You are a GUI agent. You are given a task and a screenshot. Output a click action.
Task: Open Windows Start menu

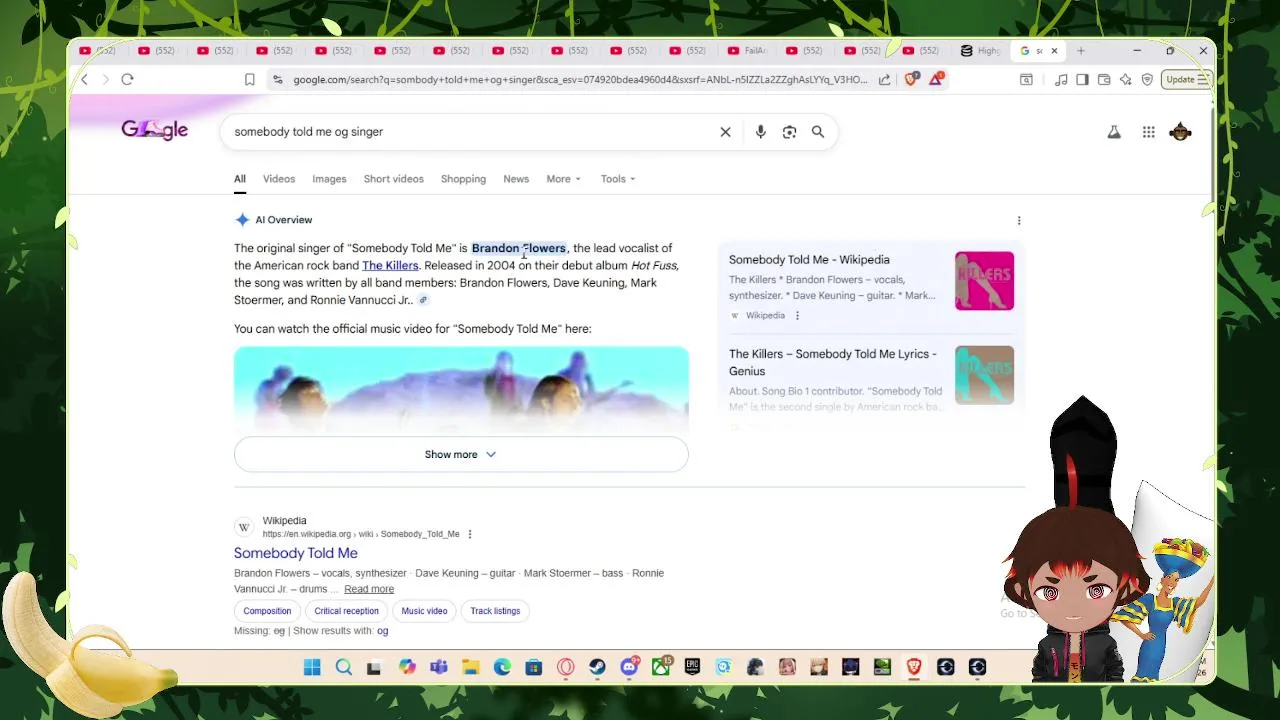(x=312, y=667)
